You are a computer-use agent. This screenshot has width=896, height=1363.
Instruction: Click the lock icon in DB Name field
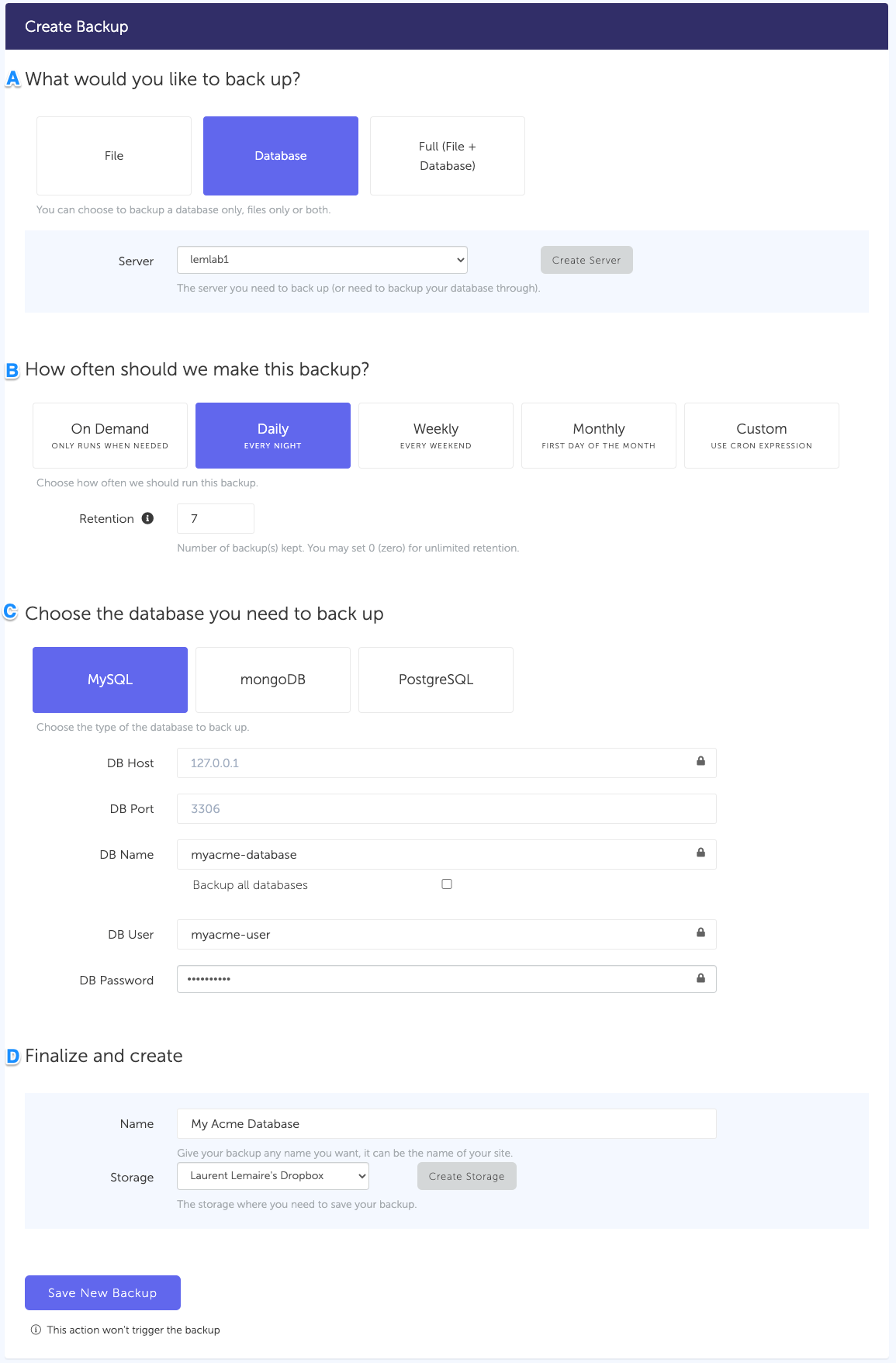tap(701, 853)
